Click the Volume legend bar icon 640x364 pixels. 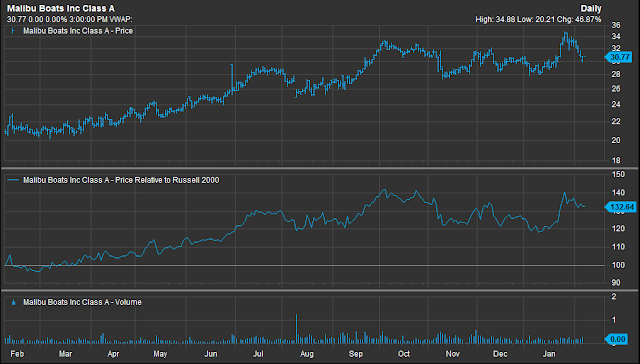(x=13, y=302)
